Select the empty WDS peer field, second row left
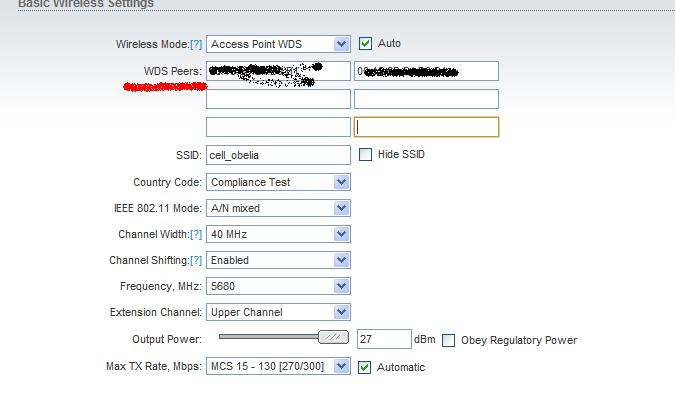Image resolution: width=675 pixels, height=400 pixels. pos(278,99)
